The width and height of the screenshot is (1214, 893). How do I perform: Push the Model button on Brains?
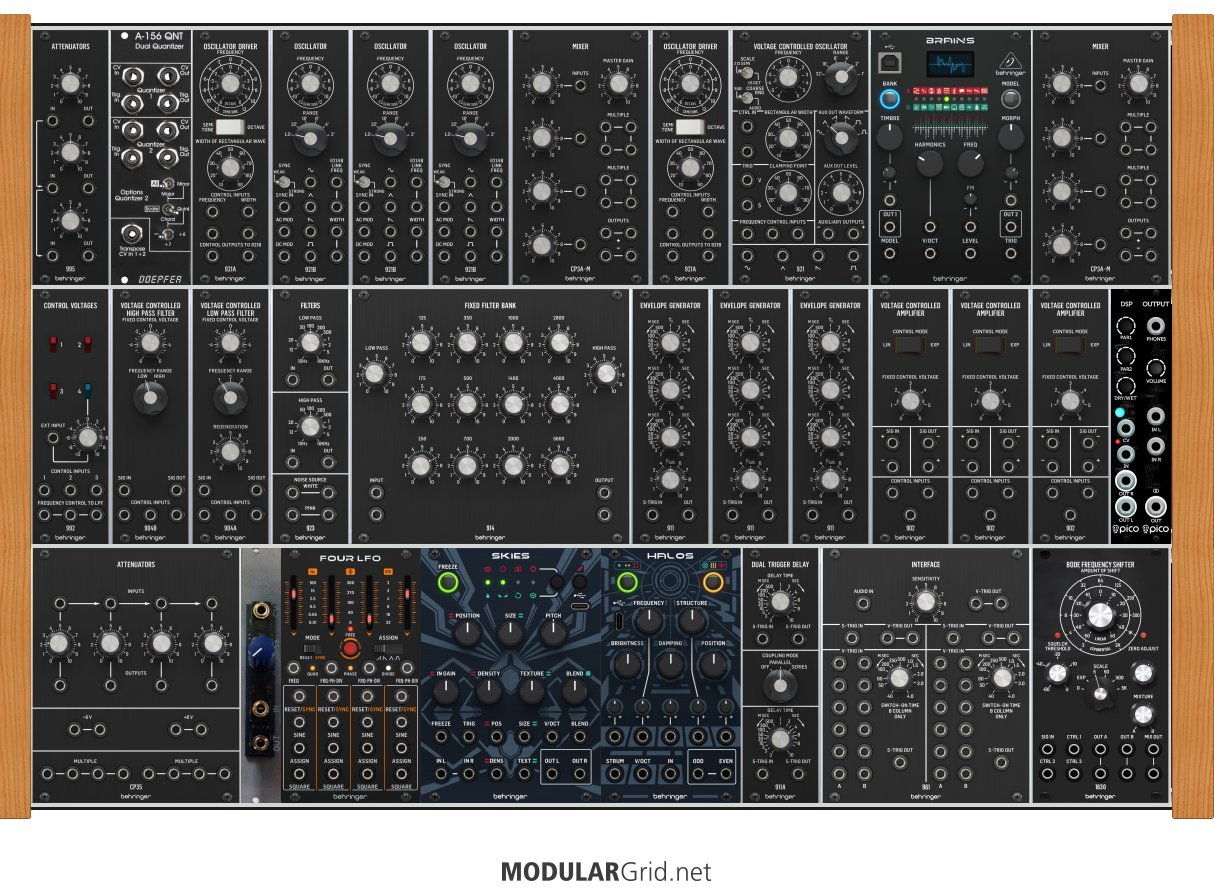click(1010, 99)
